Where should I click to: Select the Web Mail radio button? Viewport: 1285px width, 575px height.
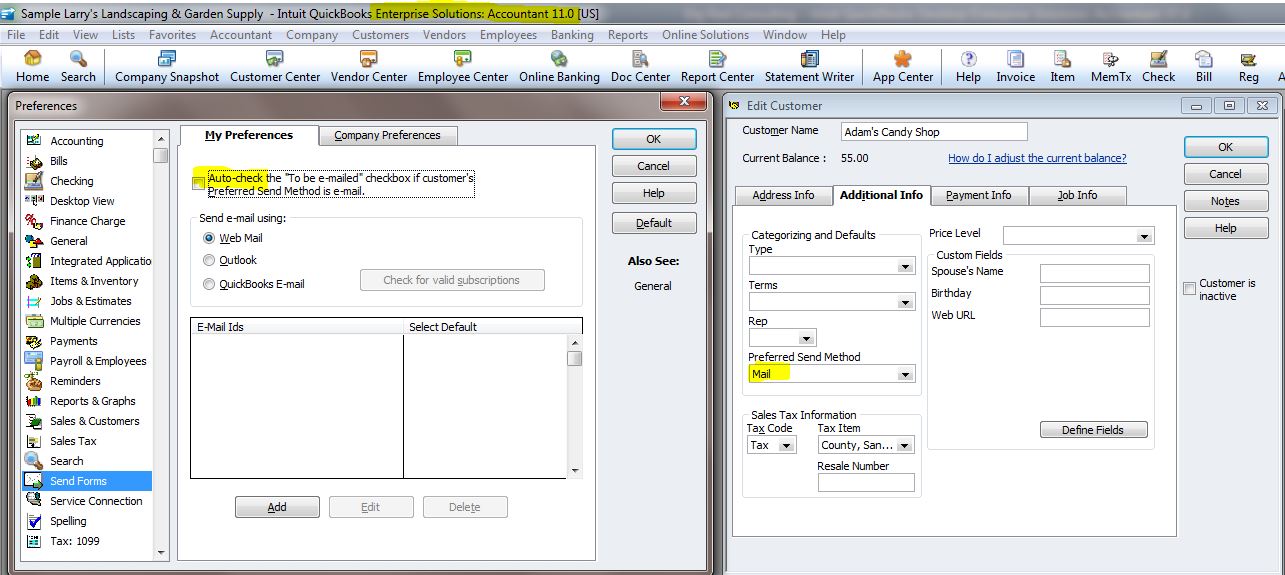click(x=209, y=238)
